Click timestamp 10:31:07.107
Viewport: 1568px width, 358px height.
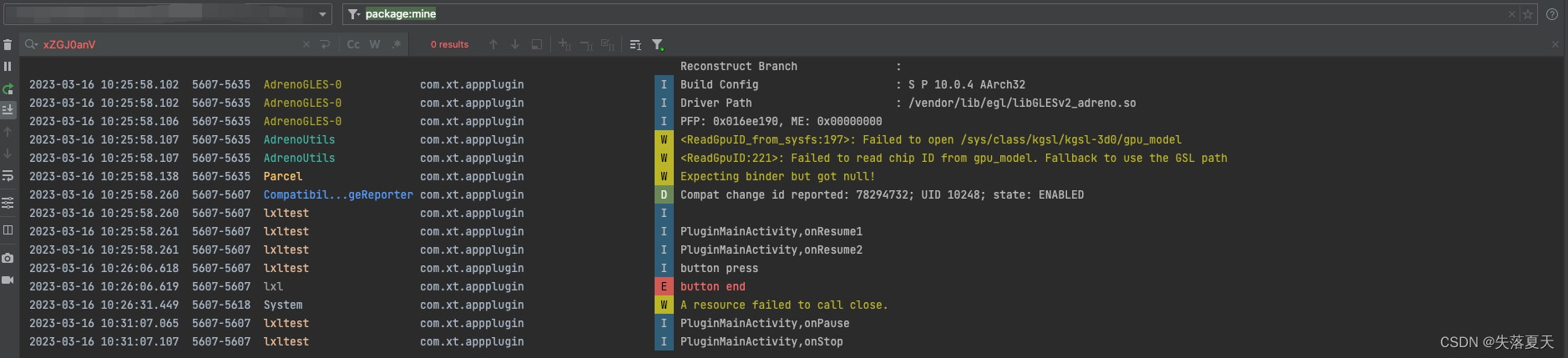[104, 341]
